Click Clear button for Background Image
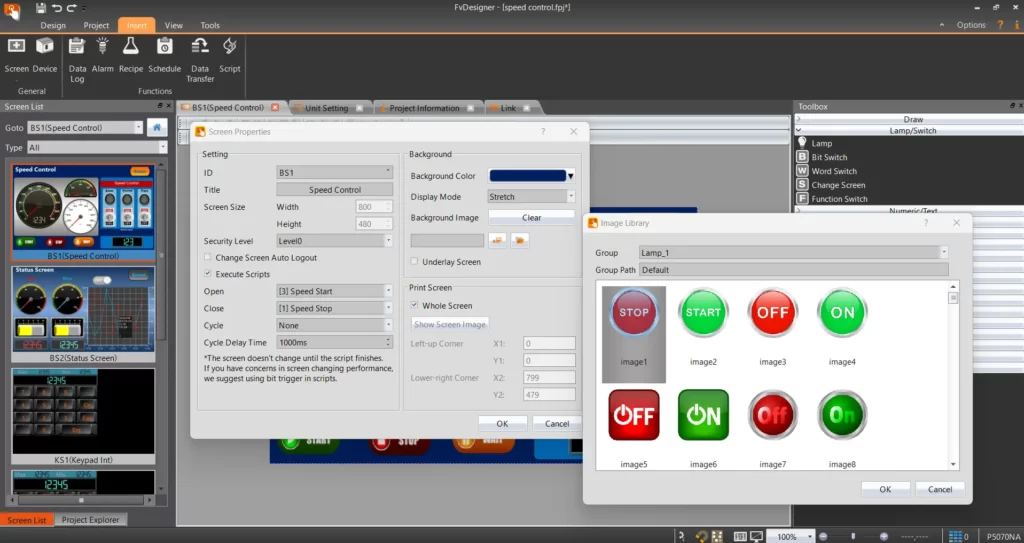The height and width of the screenshot is (543, 1024). 531,218
